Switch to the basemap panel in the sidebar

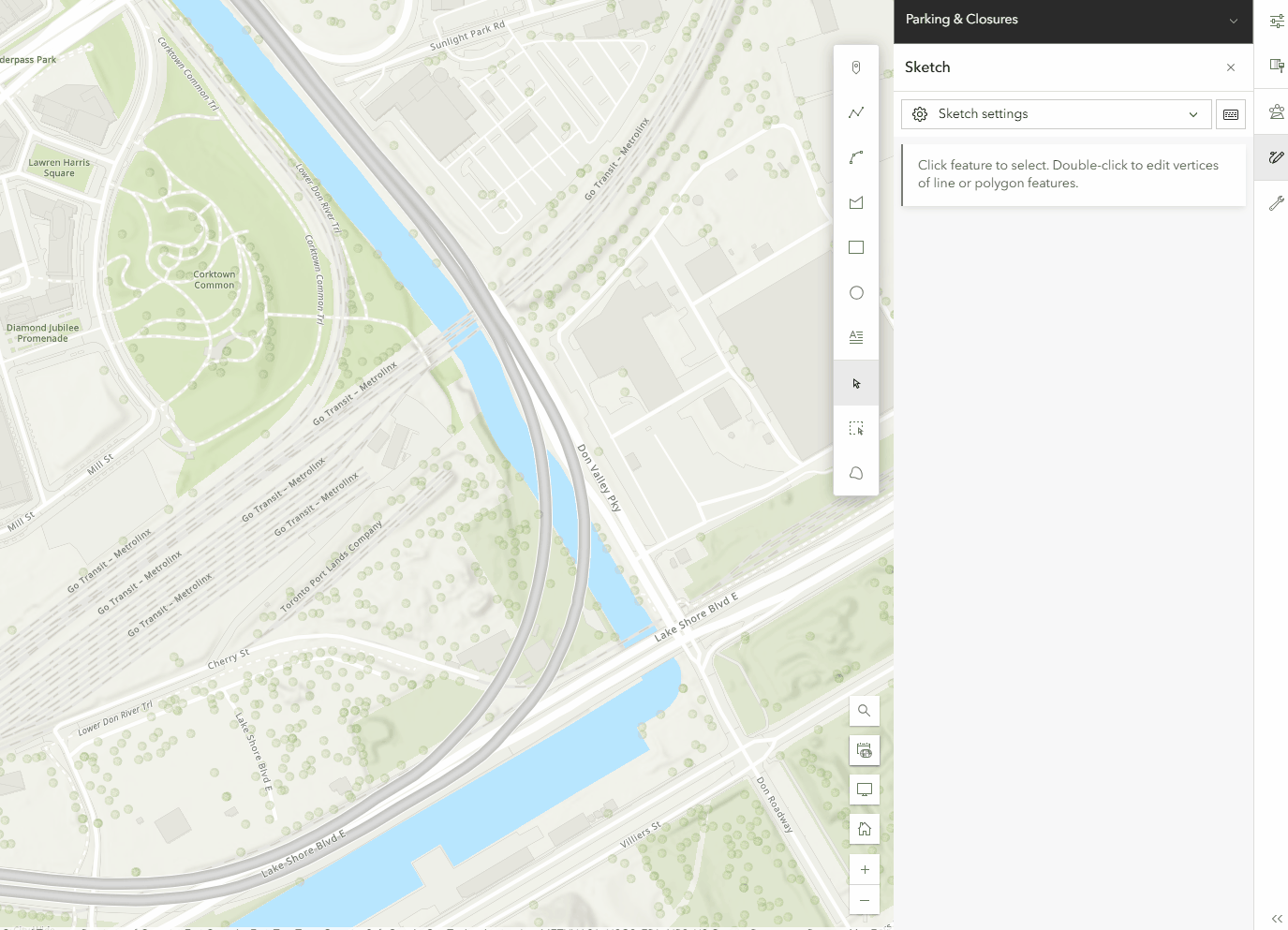click(1275, 66)
